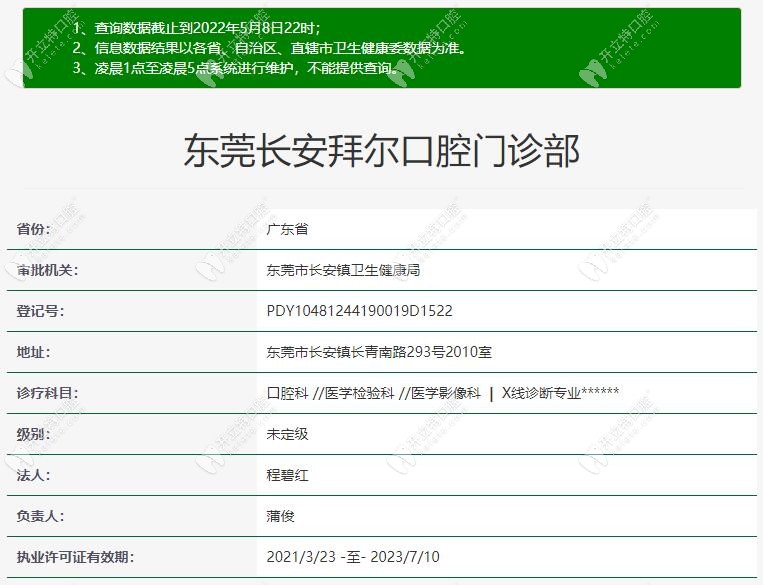Click the 未定级 level value
The width and height of the screenshot is (763, 585).
(x=287, y=434)
